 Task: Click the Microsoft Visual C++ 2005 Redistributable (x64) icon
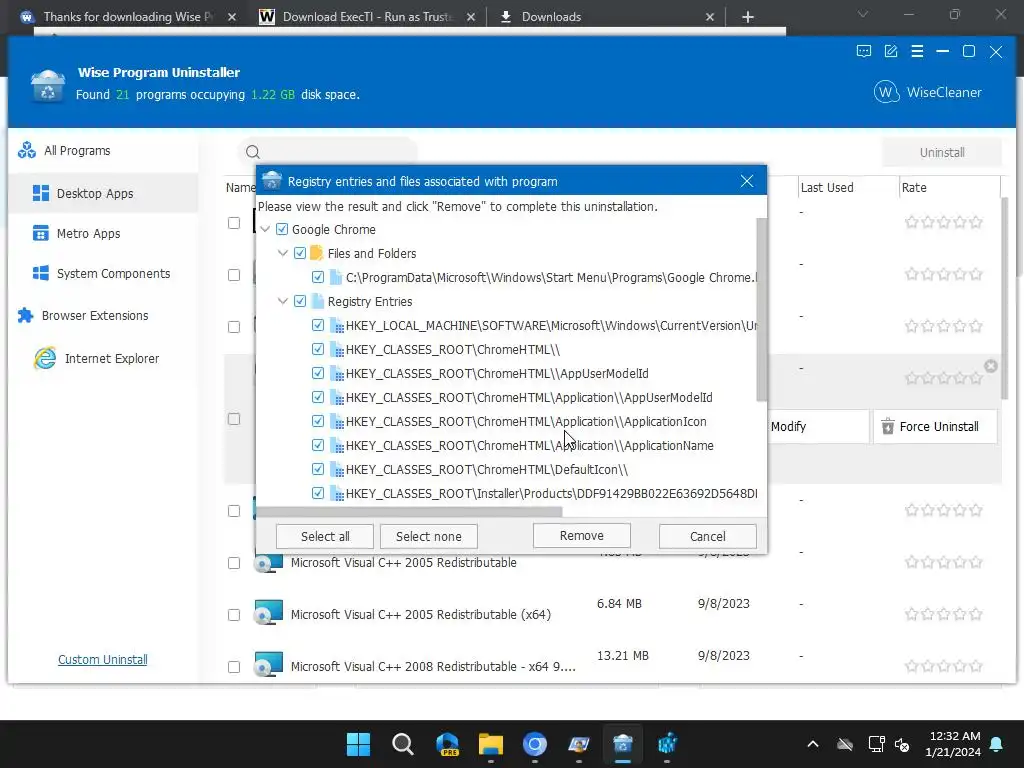tap(268, 614)
